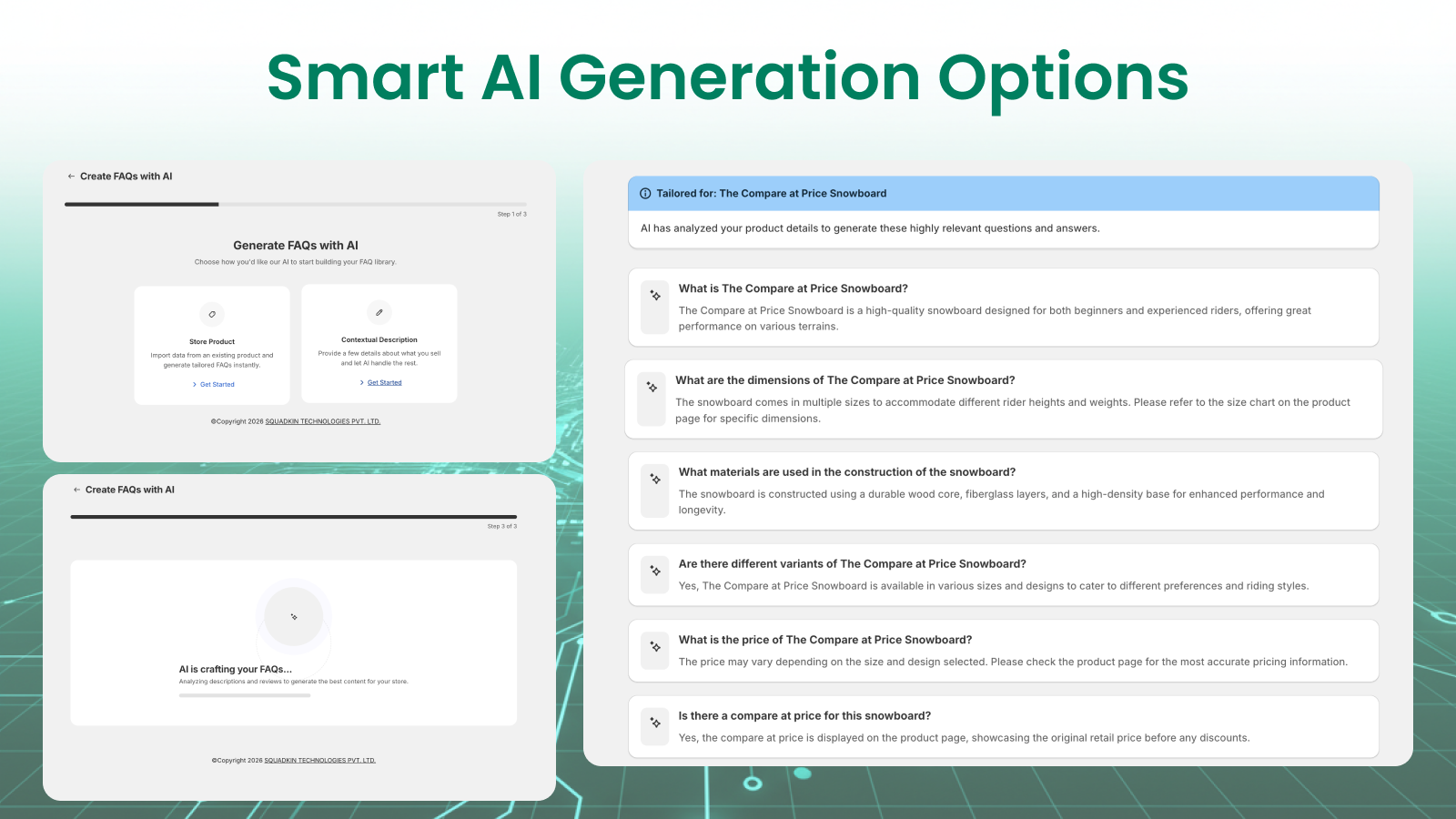Click the back arrow on the Step 3 panel
Image resolution: width=1456 pixels, height=819 pixels.
point(77,489)
